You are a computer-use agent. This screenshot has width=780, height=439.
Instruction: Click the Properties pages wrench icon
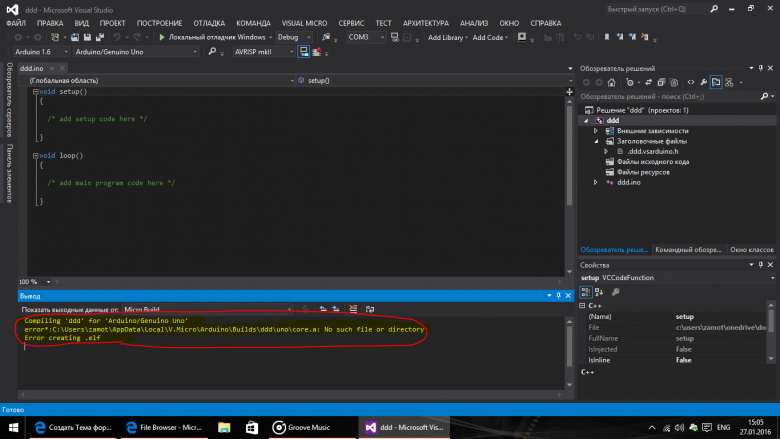coord(615,292)
